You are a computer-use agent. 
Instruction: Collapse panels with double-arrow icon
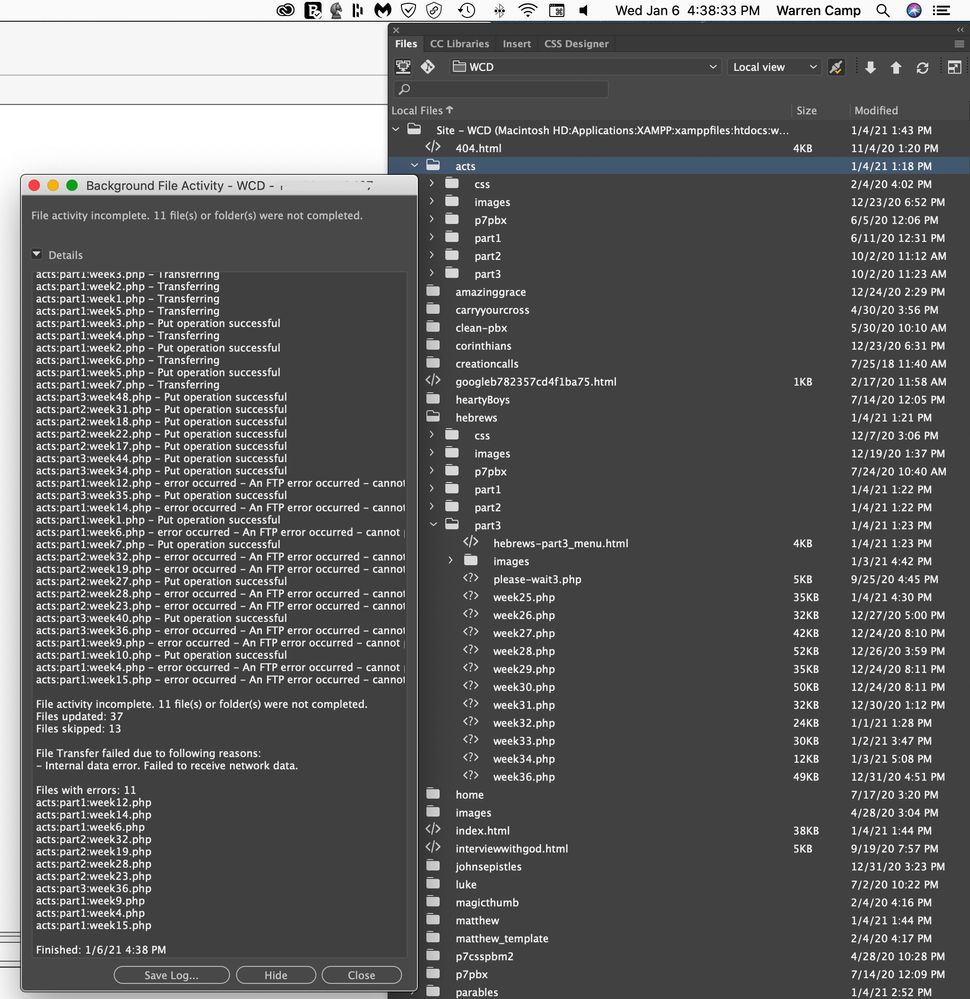coord(960,30)
